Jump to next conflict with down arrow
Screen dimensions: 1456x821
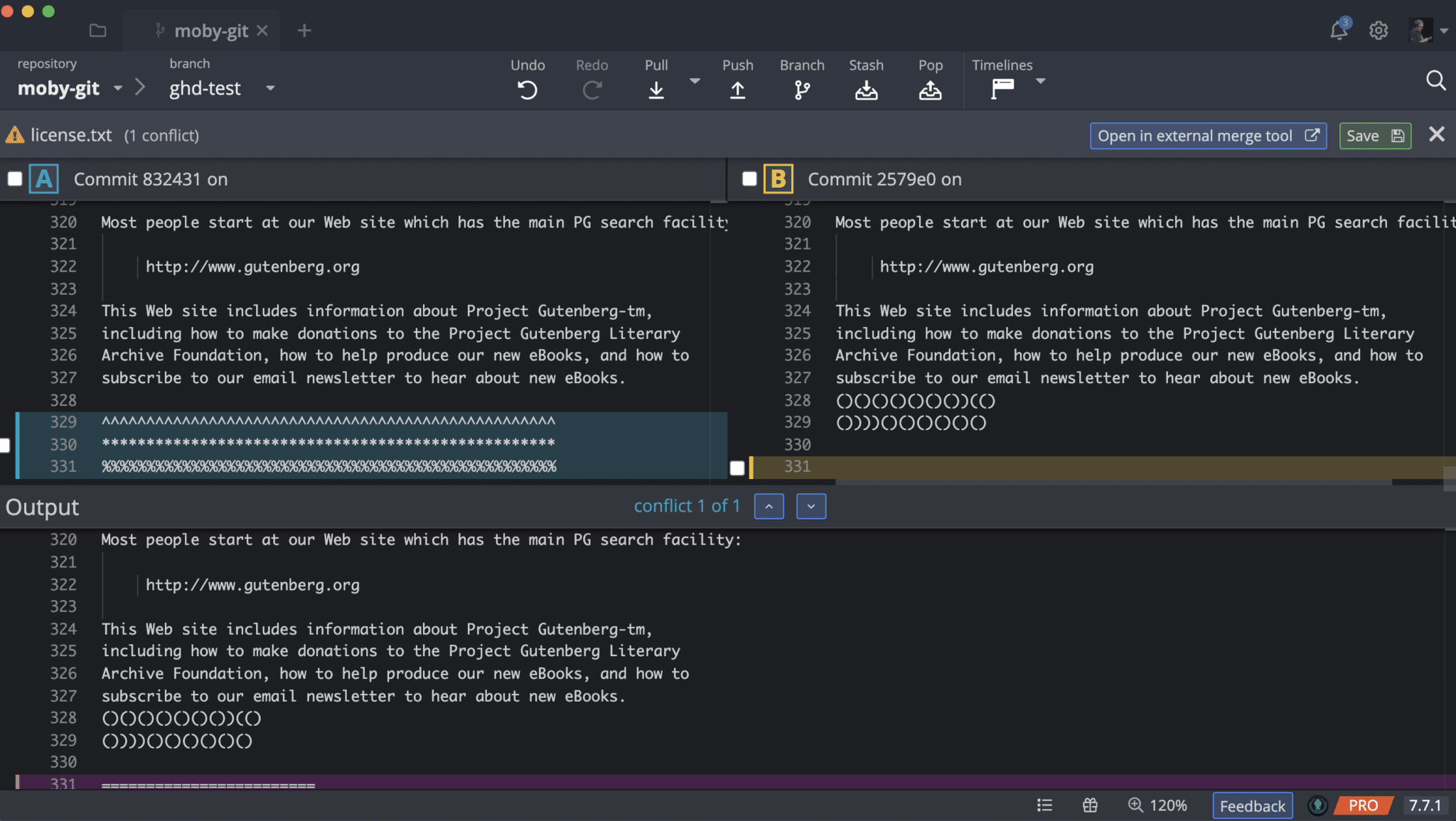pyautogui.click(x=810, y=506)
